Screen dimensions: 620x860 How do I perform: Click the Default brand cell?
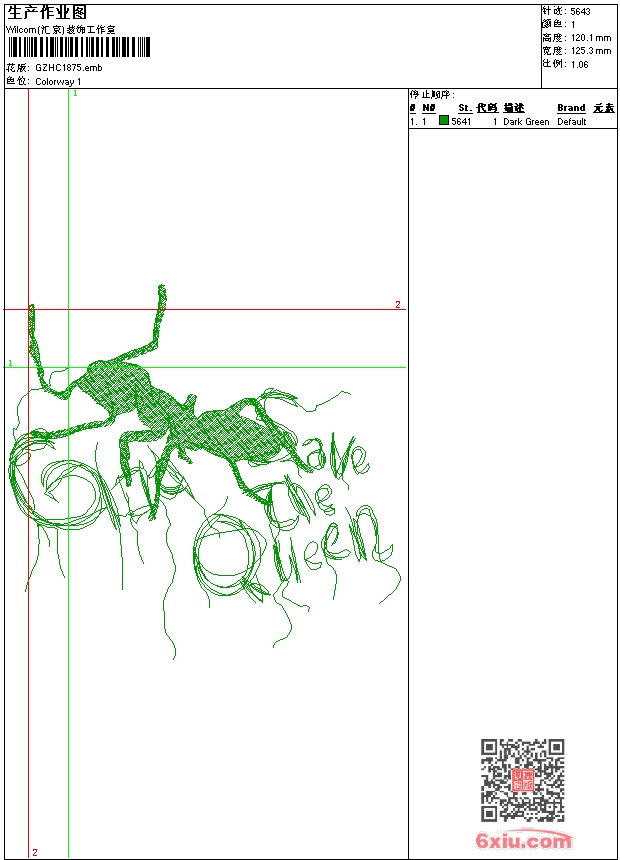coord(572,122)
